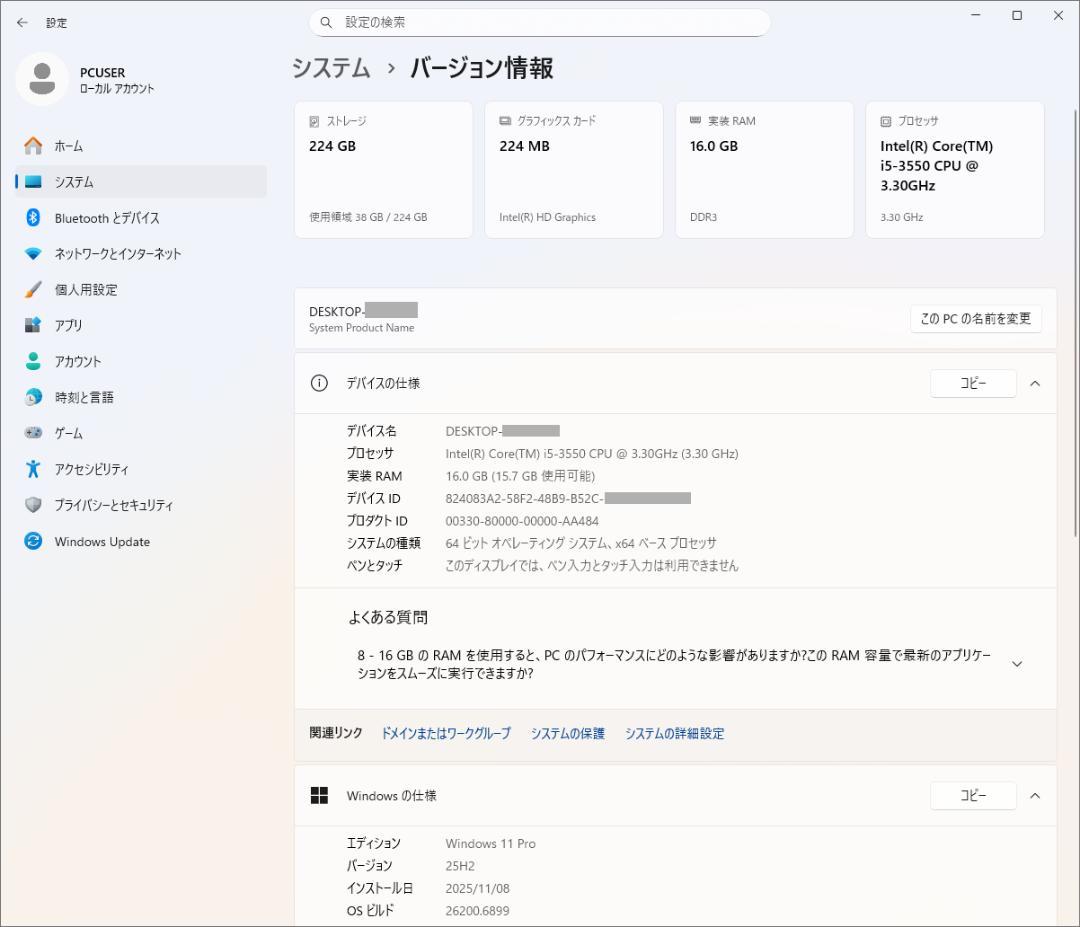This screenshot has height=927, width=1080.
Task: Collapse the デバイスの仕様 section
Action: (x=1035, y=383)
